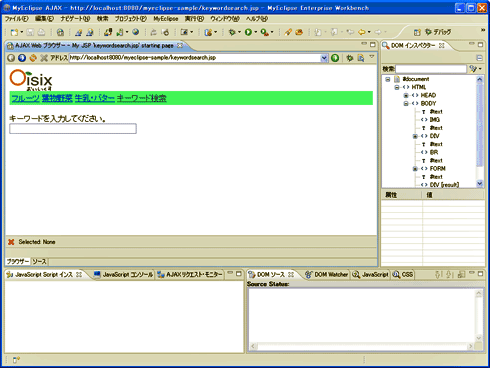Select the ブラウザー tab below browser
Image resolution: width=490 pixels, height=368 pixels.
tap(18, 262)
